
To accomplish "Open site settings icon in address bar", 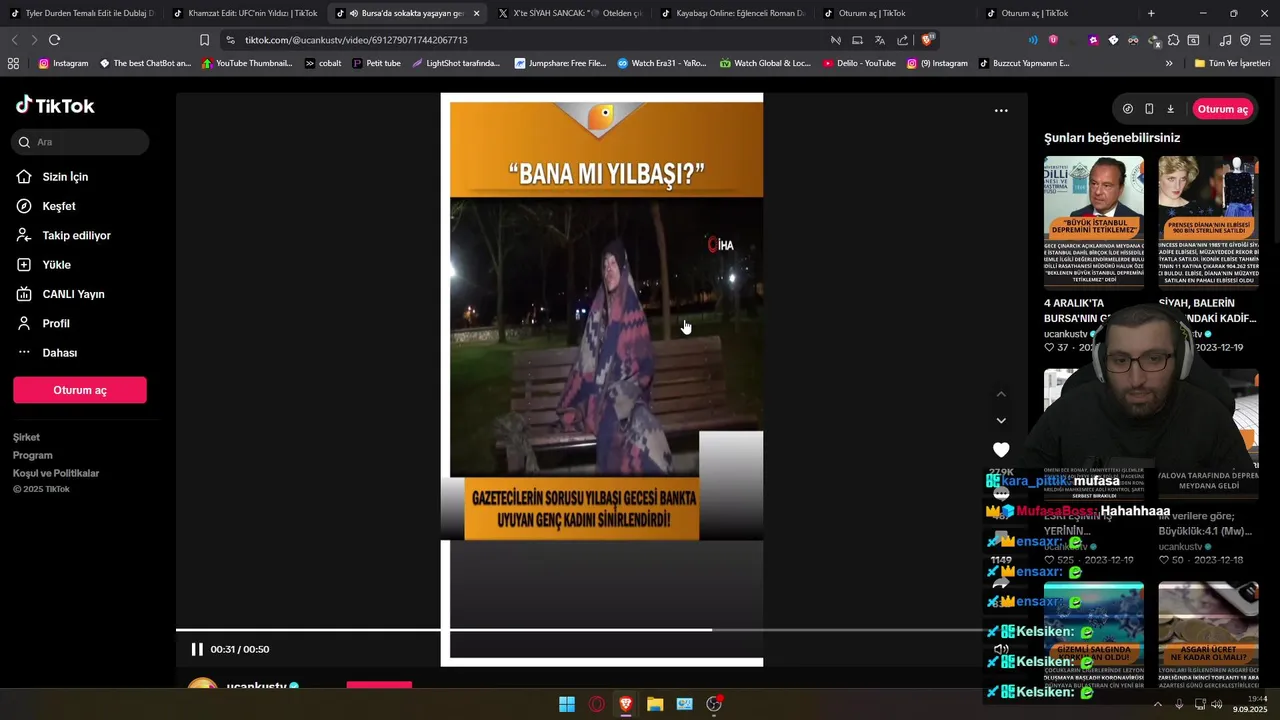I will tap(231, 40).
